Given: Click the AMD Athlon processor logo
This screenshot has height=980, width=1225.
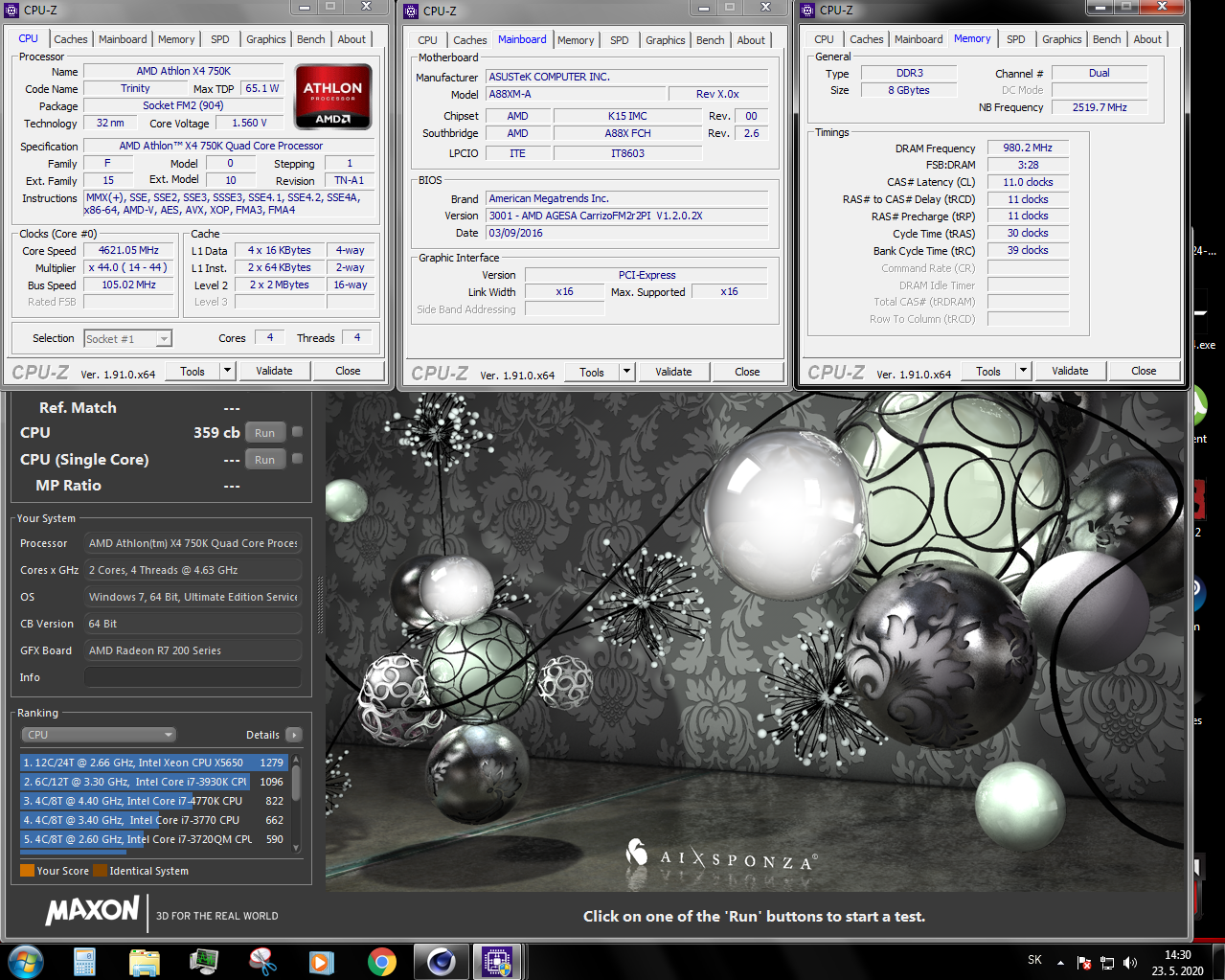Looking at the screenshot, I should click(333, 97).
